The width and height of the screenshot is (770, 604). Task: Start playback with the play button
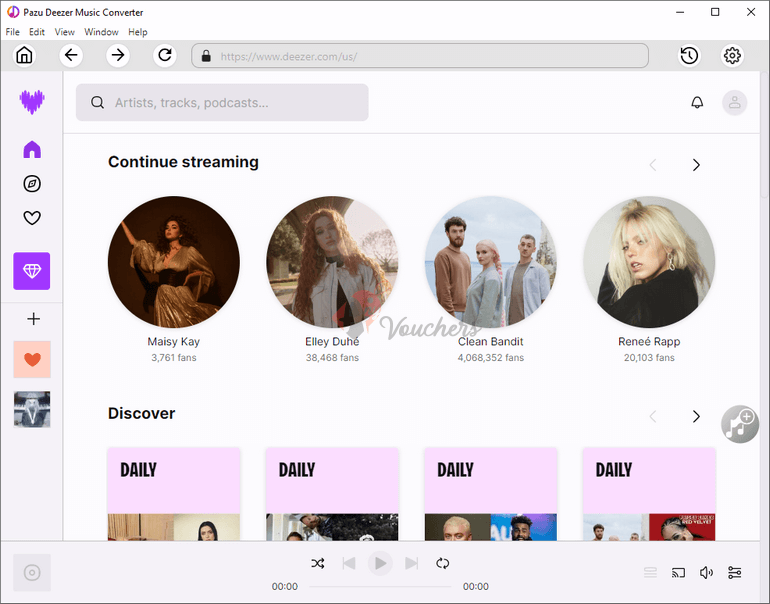click(380, 563)
